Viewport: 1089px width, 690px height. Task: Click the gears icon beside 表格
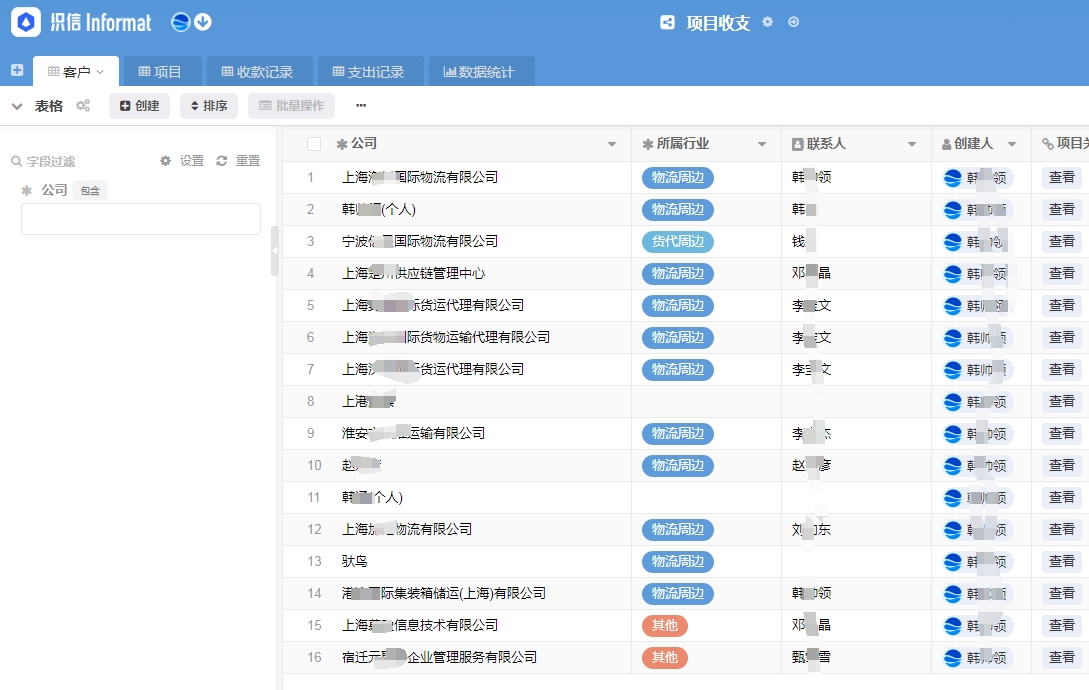[x=83, y=106]
